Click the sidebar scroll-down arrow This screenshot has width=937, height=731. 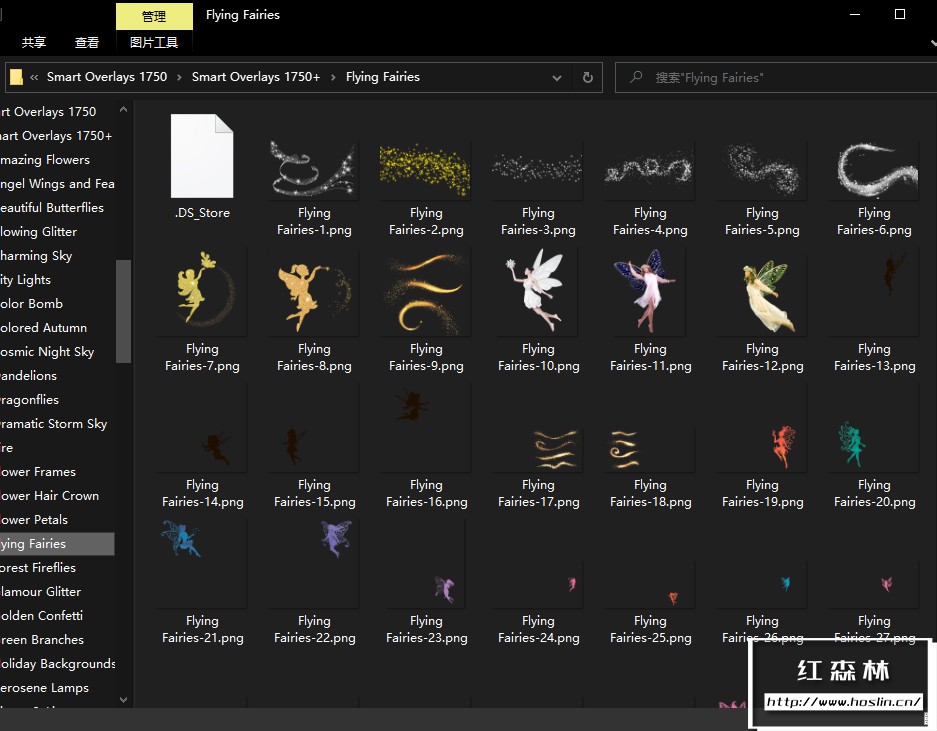click(124, 700)
